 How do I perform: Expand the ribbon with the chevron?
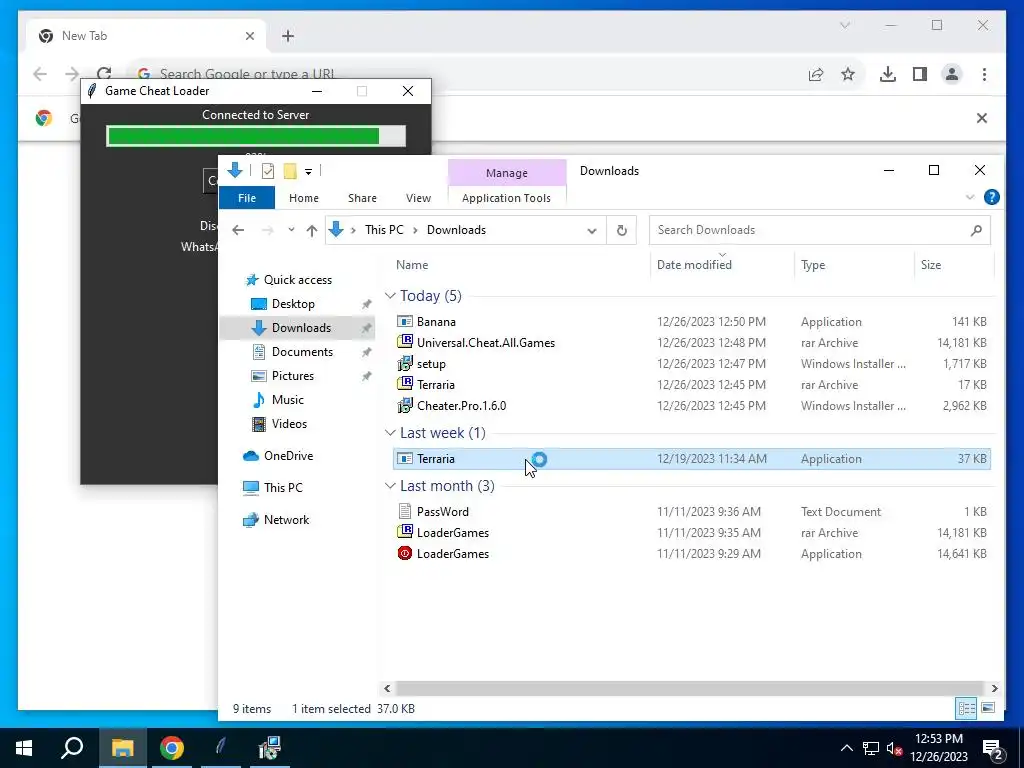pos(970,197)
